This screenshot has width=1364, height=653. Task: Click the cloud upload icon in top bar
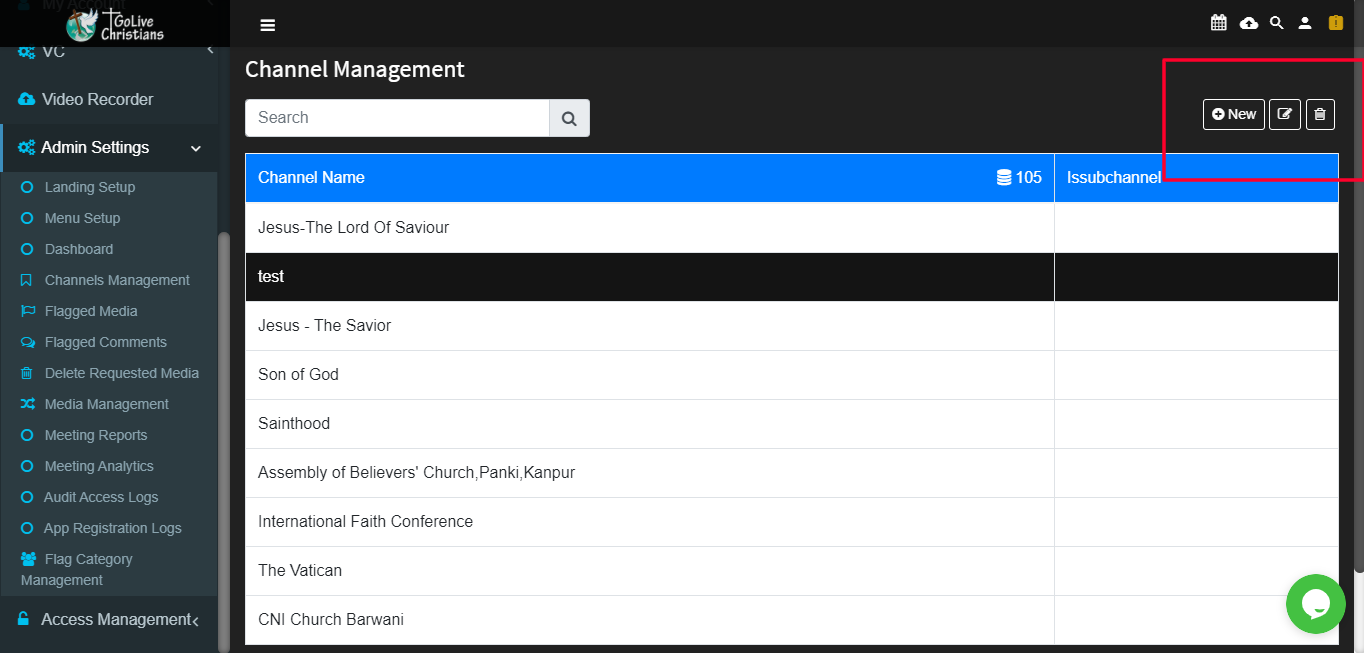click(1248, 23)
